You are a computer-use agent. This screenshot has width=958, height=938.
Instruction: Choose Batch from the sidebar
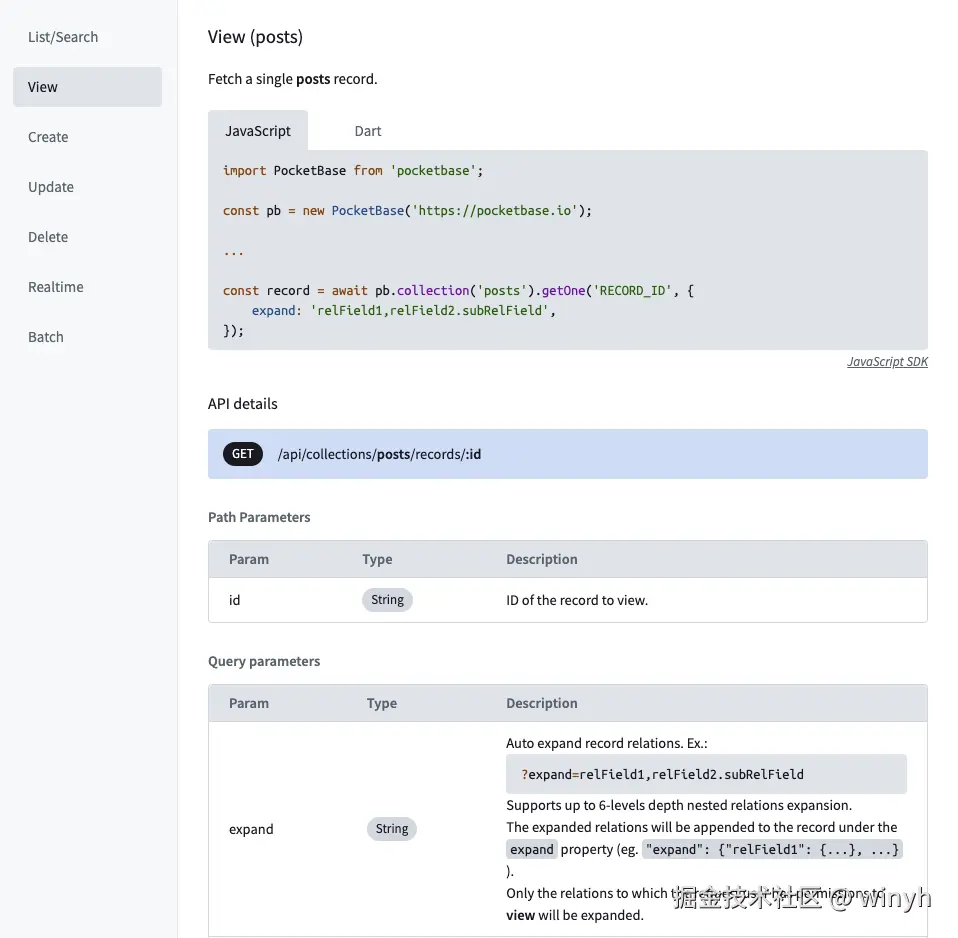[46, 337]
